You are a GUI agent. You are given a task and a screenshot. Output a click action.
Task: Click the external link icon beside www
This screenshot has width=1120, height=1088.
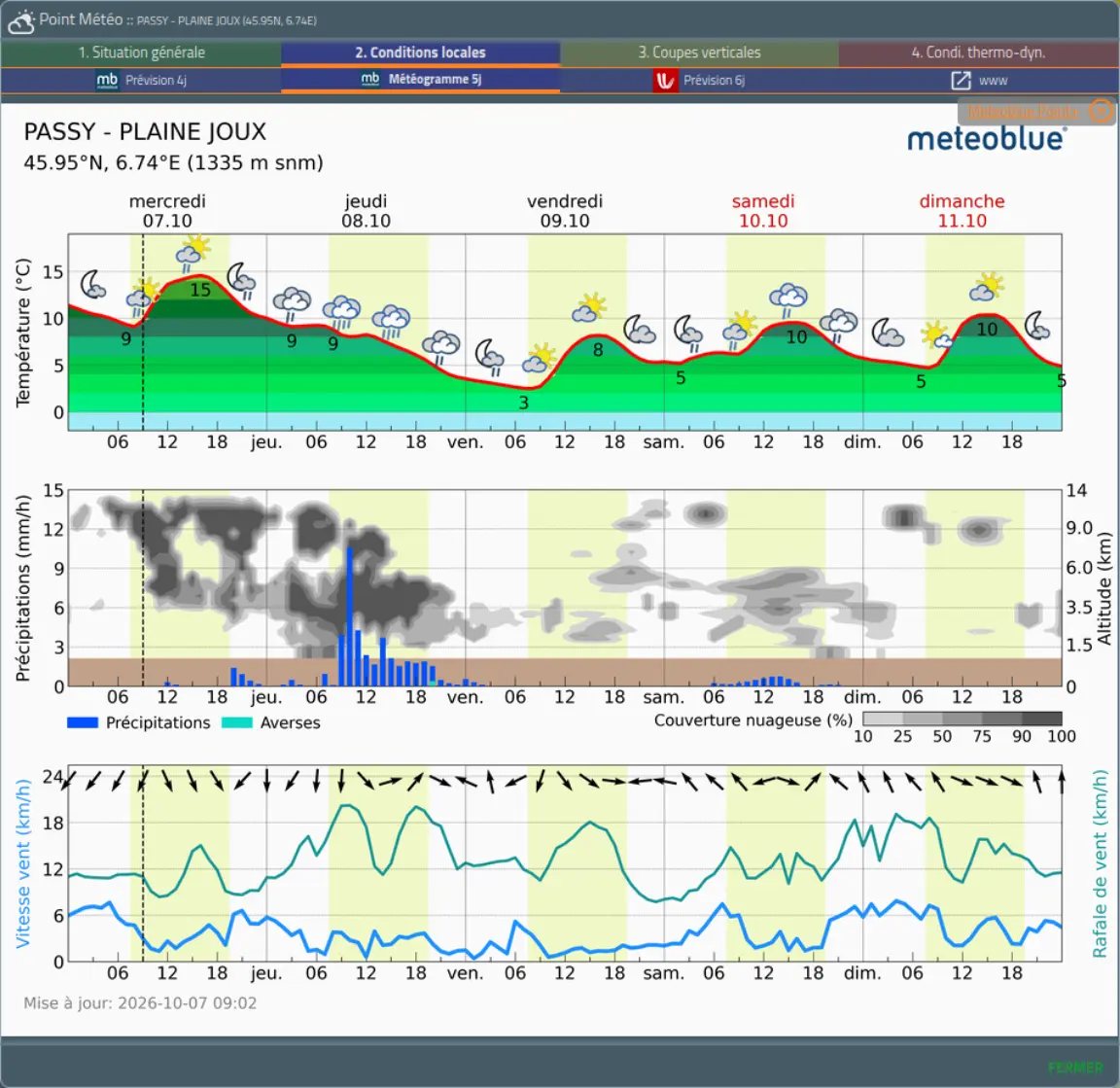pyautogui.click(x=961, y=80)
